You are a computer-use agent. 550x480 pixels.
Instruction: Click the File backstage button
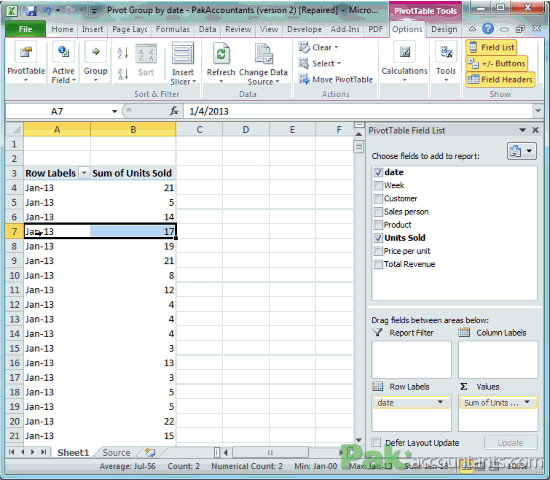tap(25, 29)
